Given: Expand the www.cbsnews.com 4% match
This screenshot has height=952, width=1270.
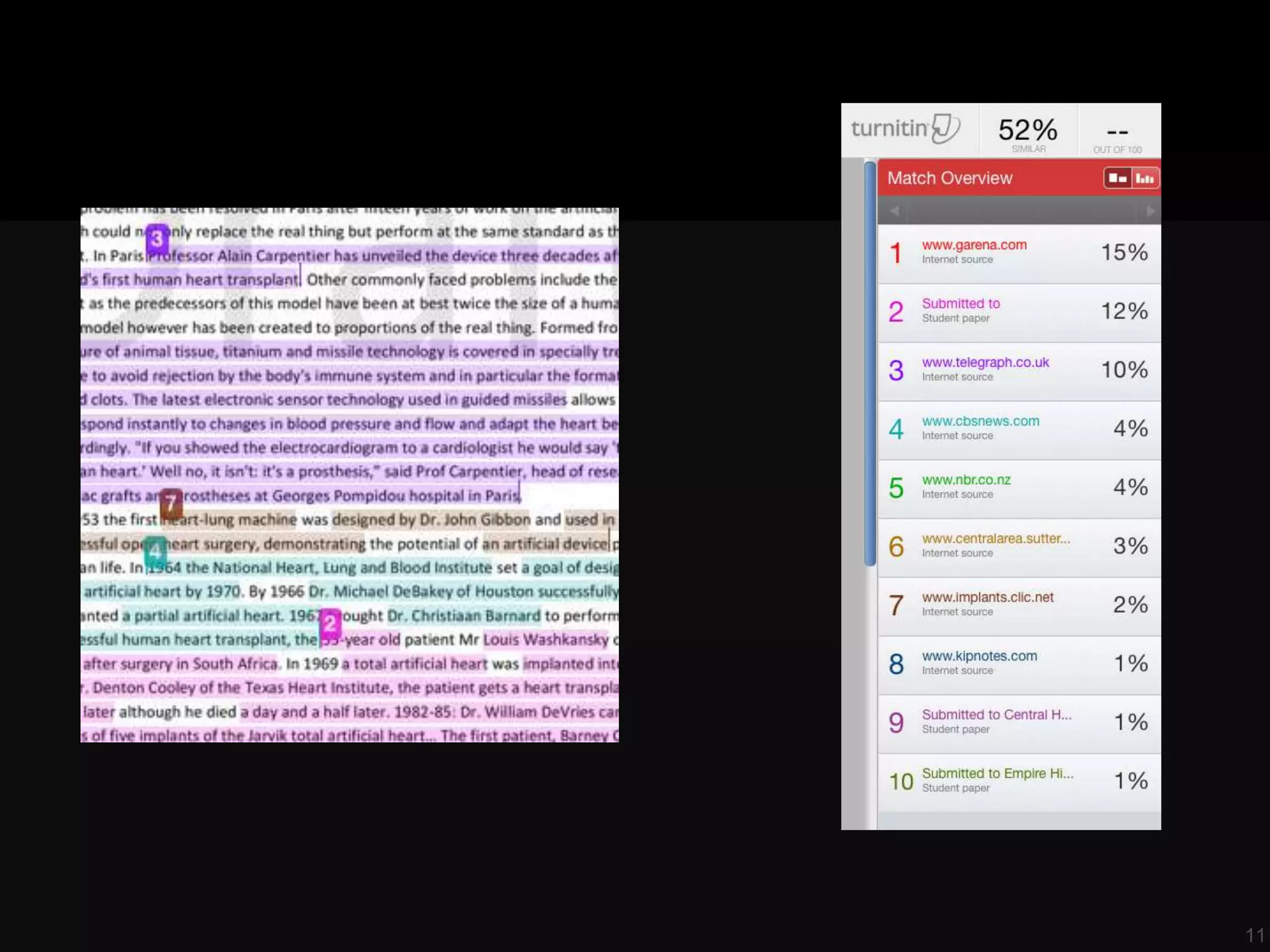Looking at the screenshot, I should click(x=980, y=421).
